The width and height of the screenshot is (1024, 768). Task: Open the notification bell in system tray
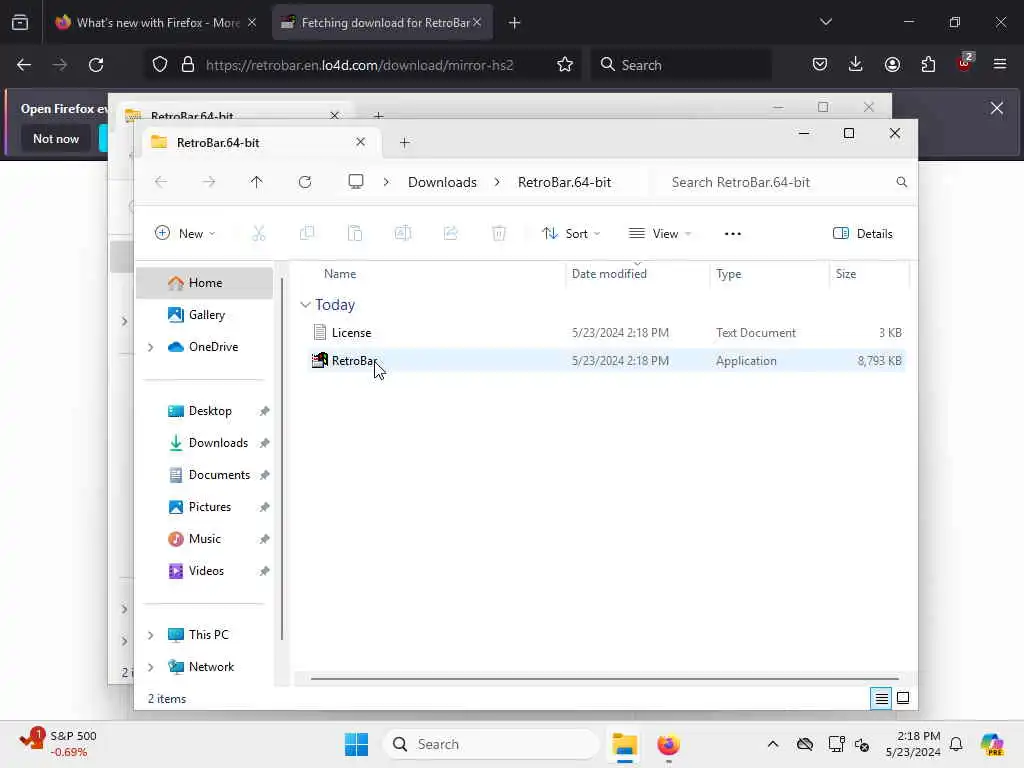click(956, 744)
